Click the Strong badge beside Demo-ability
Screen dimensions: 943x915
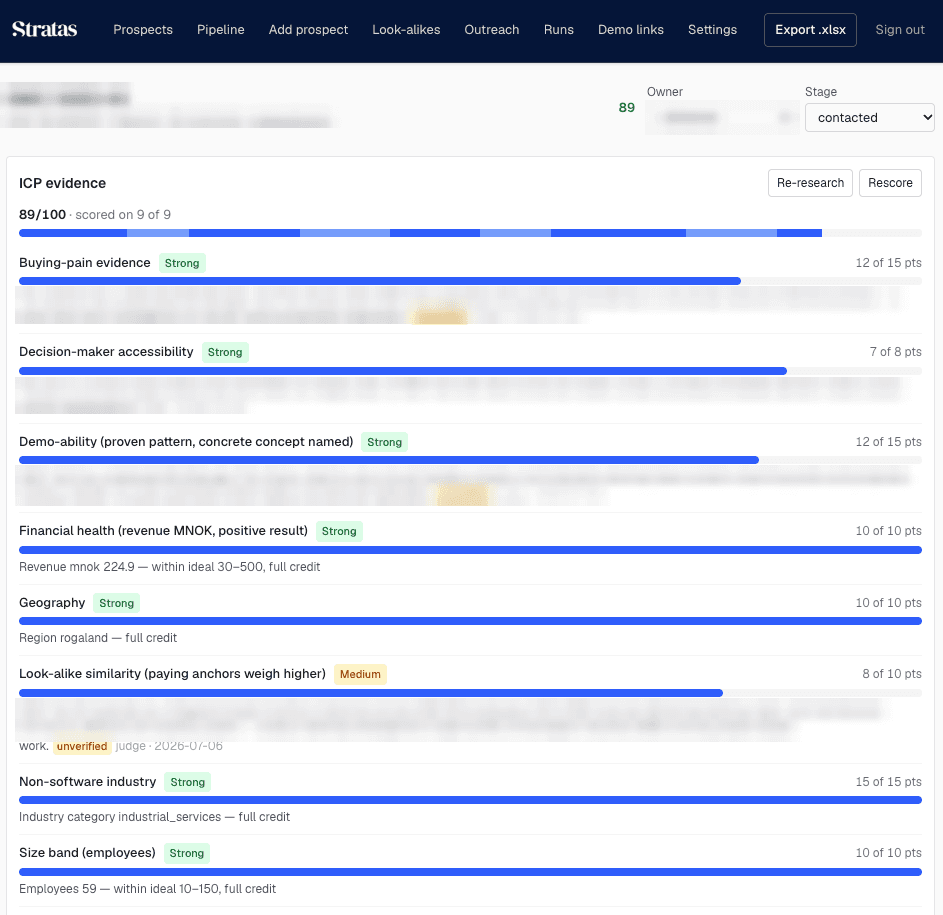pyautogui.click(x=384, y=442)
